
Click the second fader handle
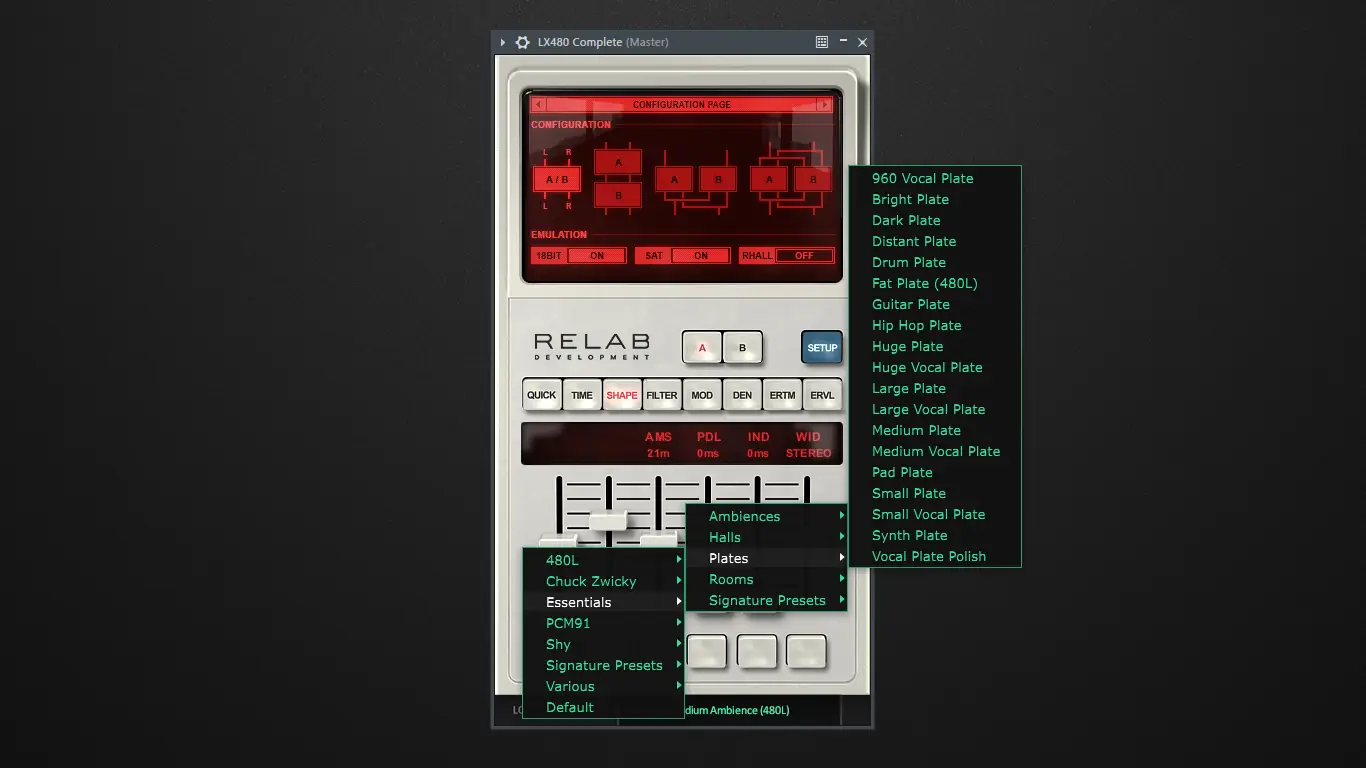tap(608, 520)
